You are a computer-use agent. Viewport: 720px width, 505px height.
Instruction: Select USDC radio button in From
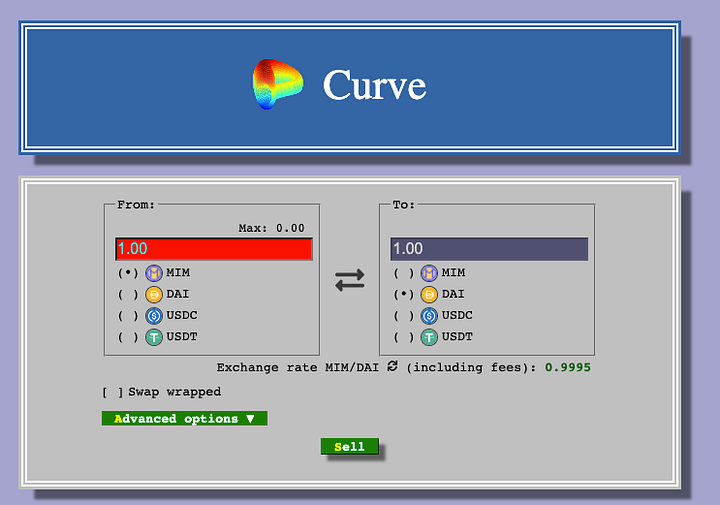point(128,316)
